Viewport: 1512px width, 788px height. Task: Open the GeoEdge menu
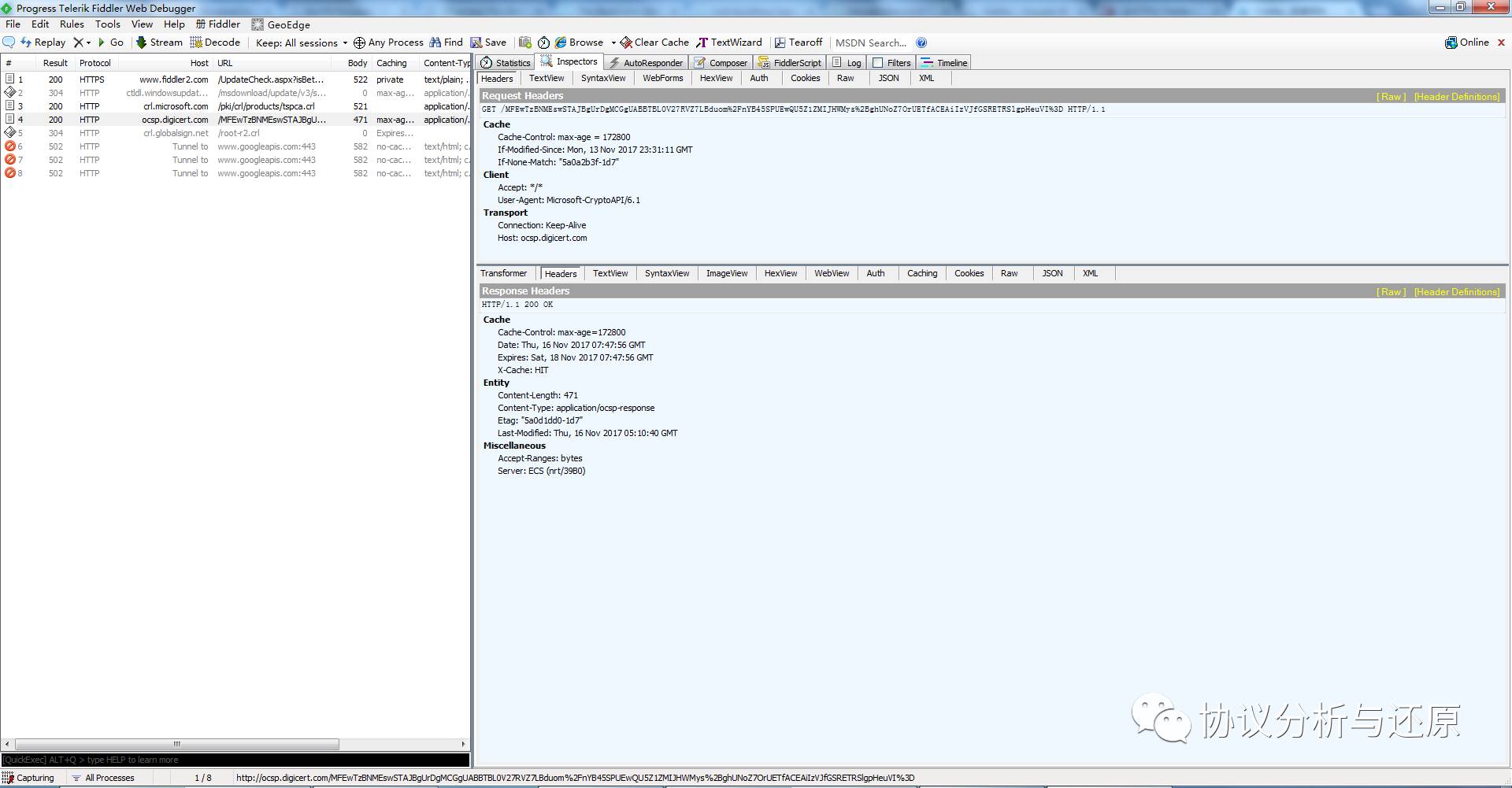[x=281, y=24]
